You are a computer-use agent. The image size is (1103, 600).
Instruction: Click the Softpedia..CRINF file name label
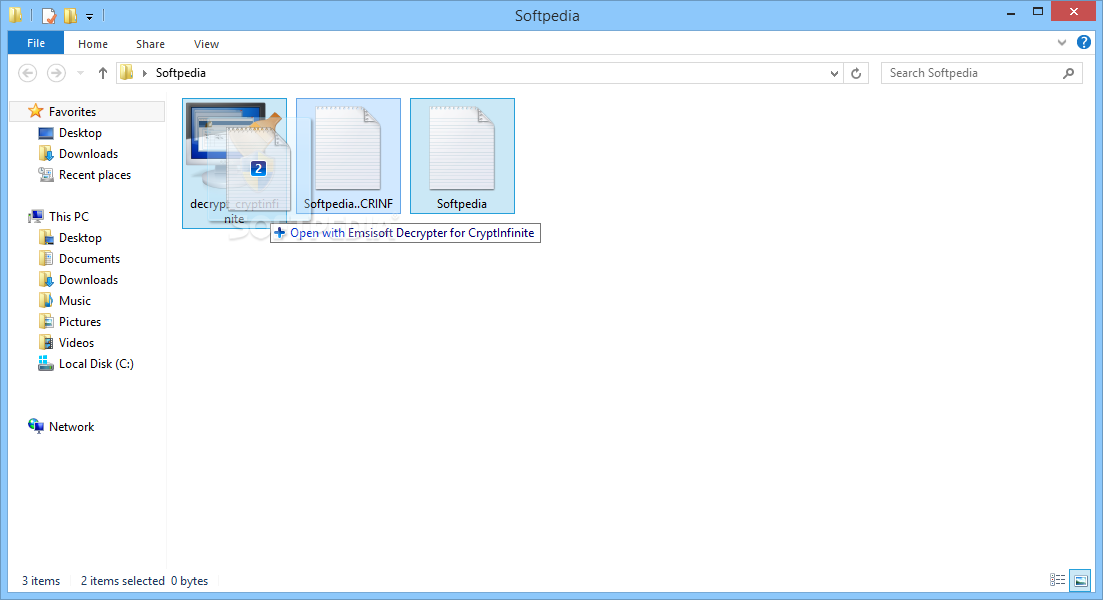click(348, 204)
